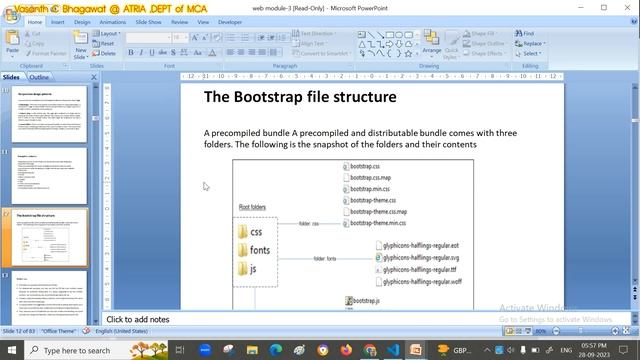Screen dimensions: 640x360
Task: Click the Grow Font icon
Action: pos(195,38)
